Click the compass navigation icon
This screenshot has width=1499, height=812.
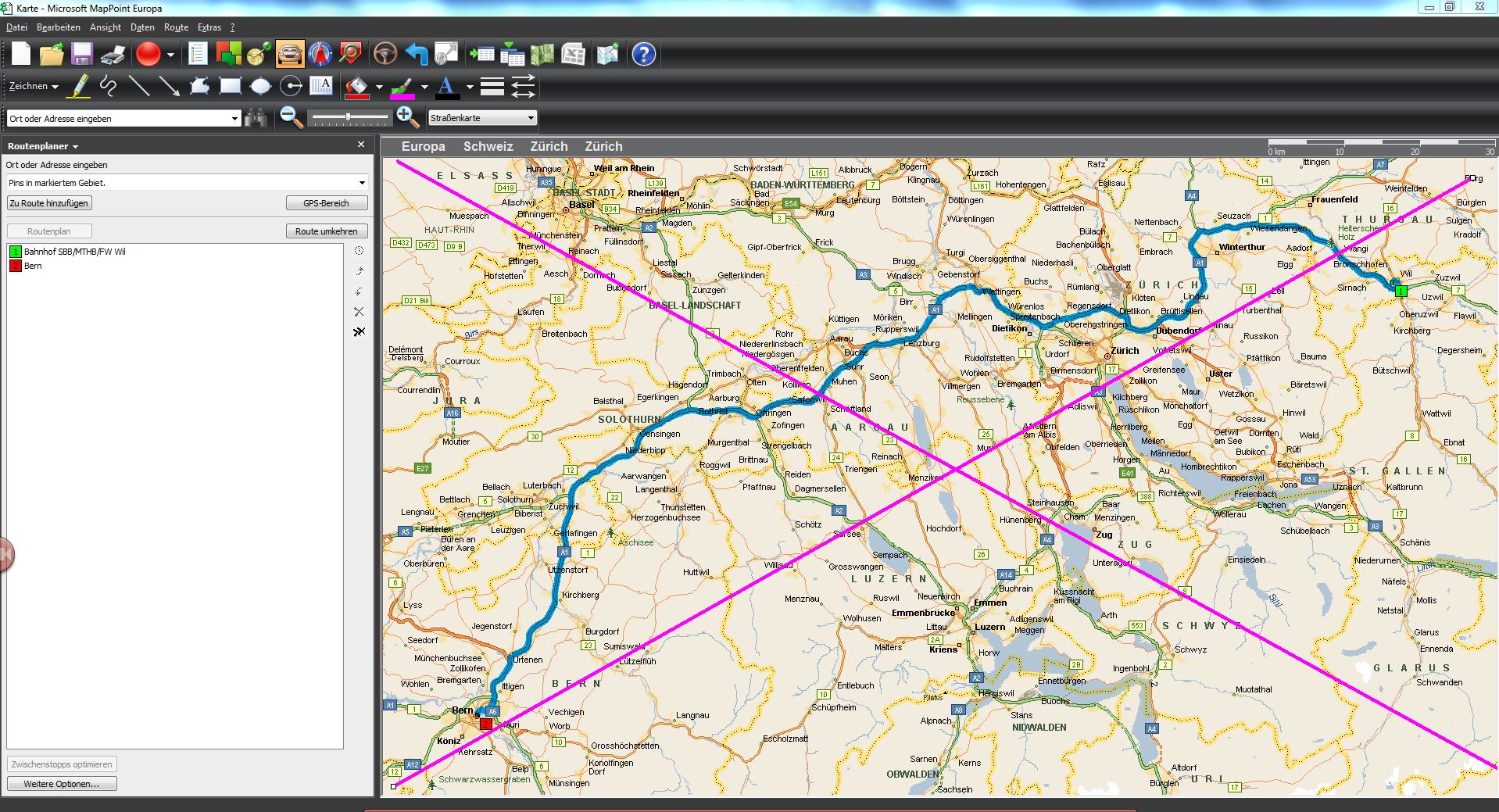point(320,54)
